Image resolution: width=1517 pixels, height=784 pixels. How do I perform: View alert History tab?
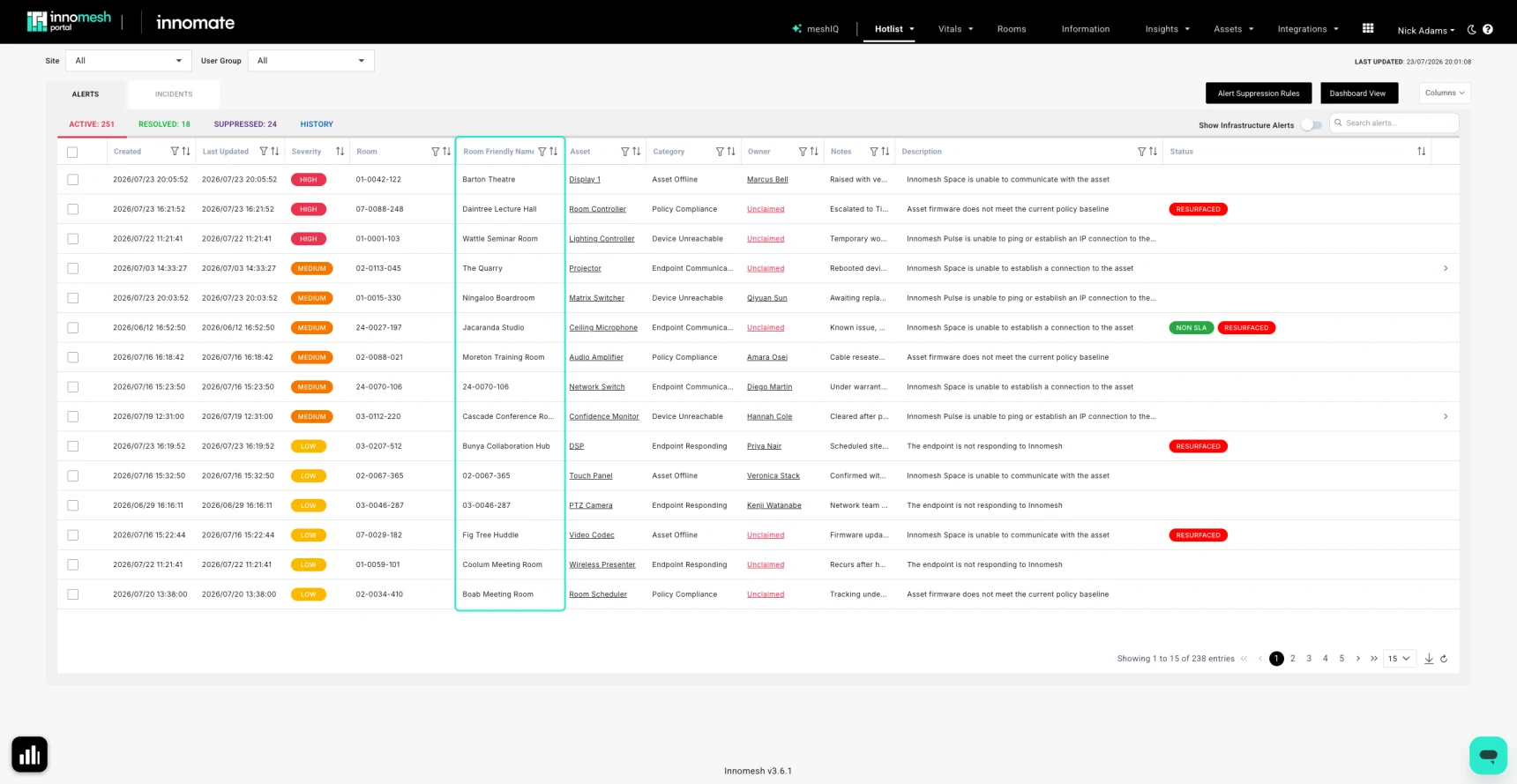pyautogui.click(x=317, y=124)
